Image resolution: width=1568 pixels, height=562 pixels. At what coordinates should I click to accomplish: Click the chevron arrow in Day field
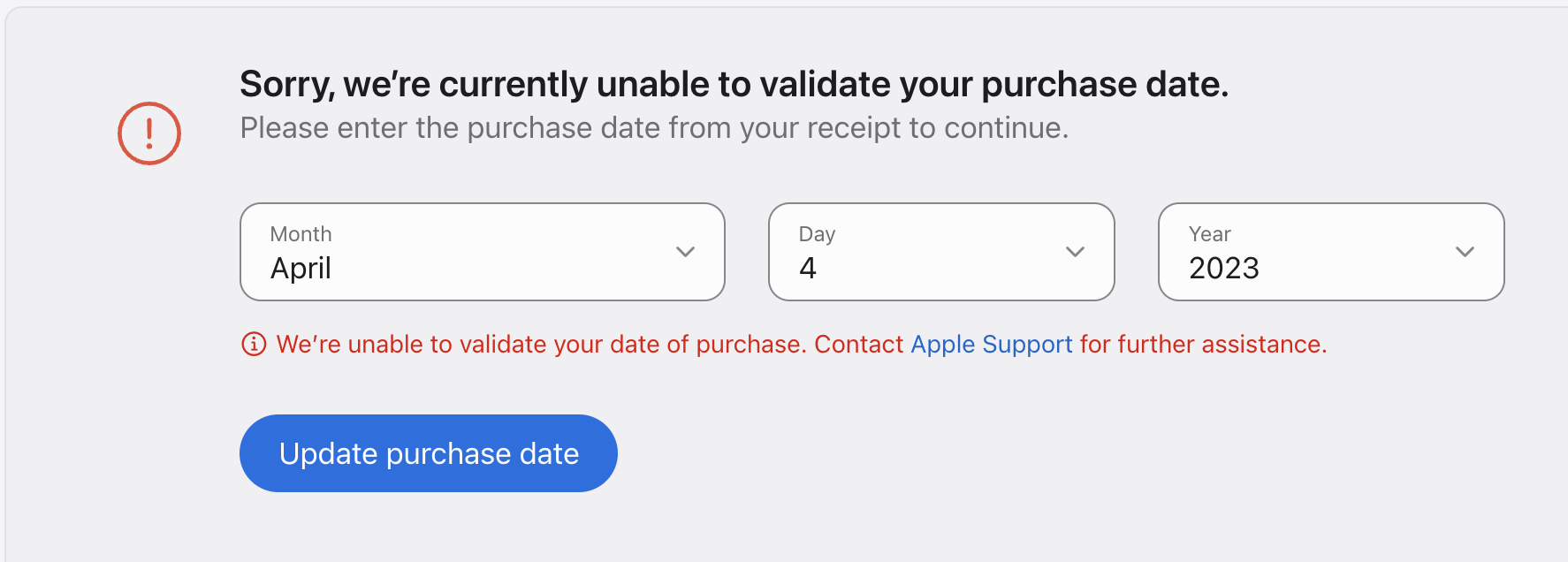[x=1075, y=252]
